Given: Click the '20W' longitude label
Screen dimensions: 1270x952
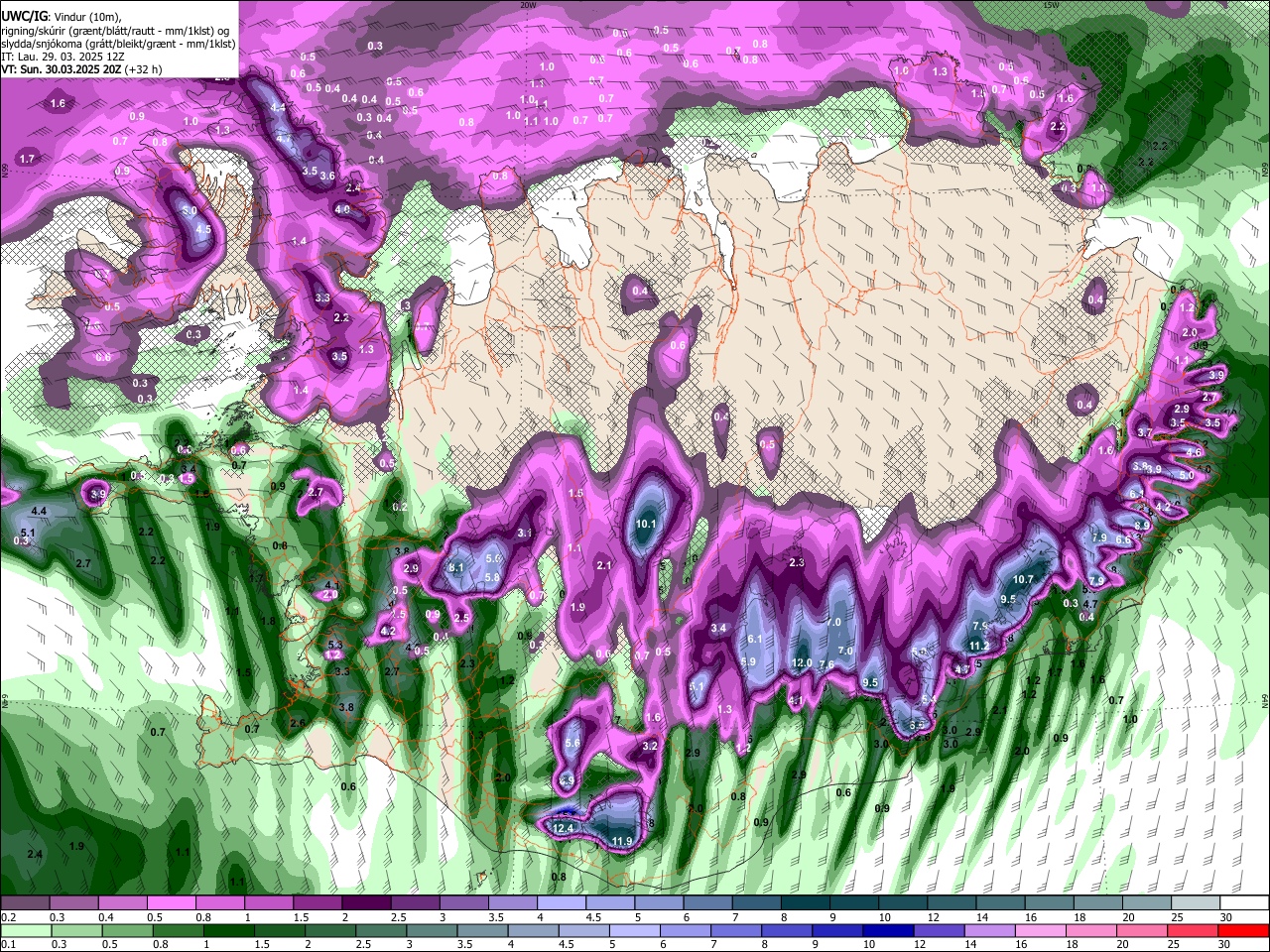Looking at the screenshot, I should point(528,5).
